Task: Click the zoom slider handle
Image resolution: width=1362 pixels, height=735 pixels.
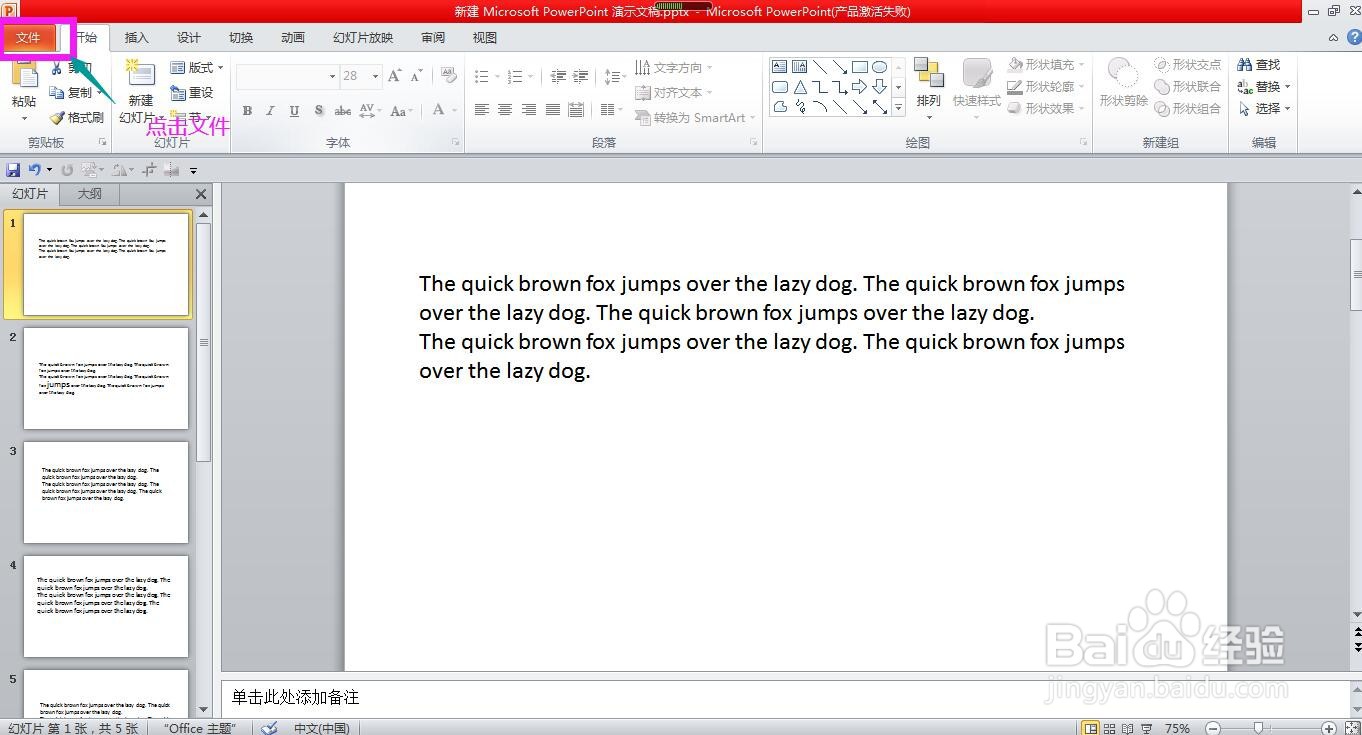Action: click(1259, 728)
